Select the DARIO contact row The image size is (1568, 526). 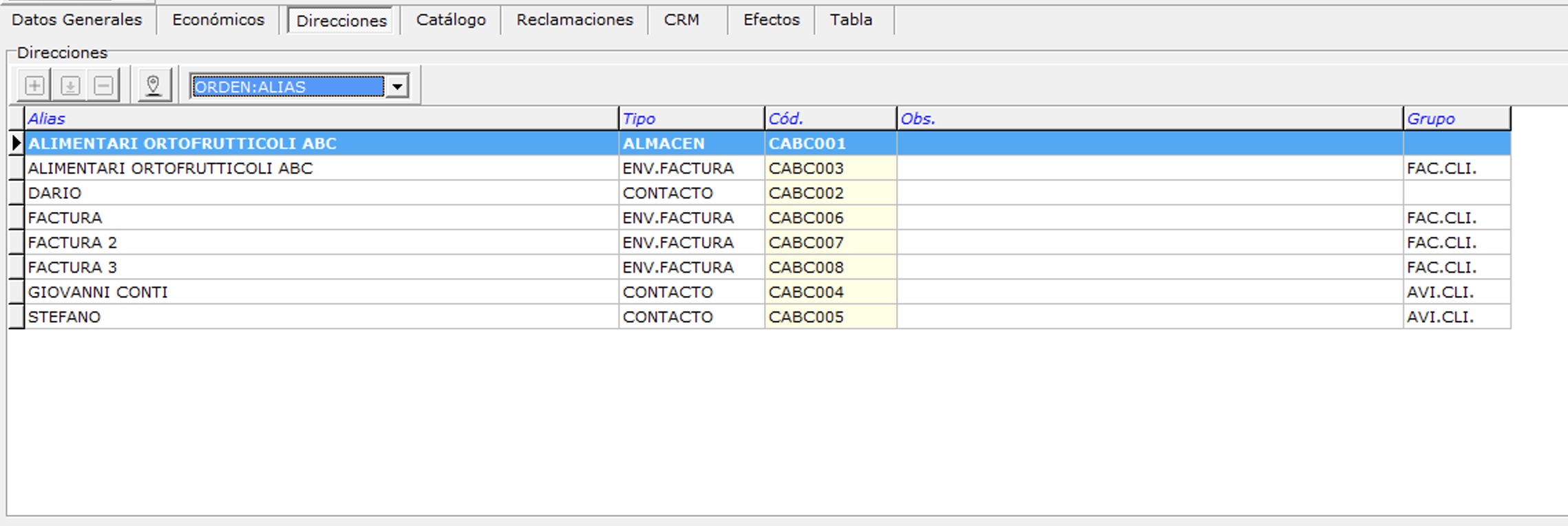[x=55, y=193]
